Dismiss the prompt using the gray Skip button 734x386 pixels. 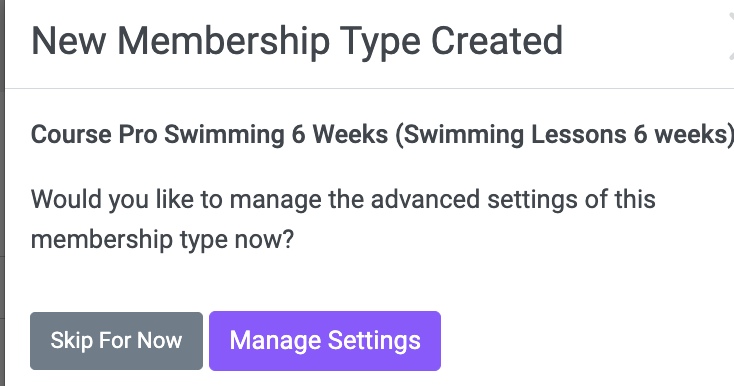(116, 341)
